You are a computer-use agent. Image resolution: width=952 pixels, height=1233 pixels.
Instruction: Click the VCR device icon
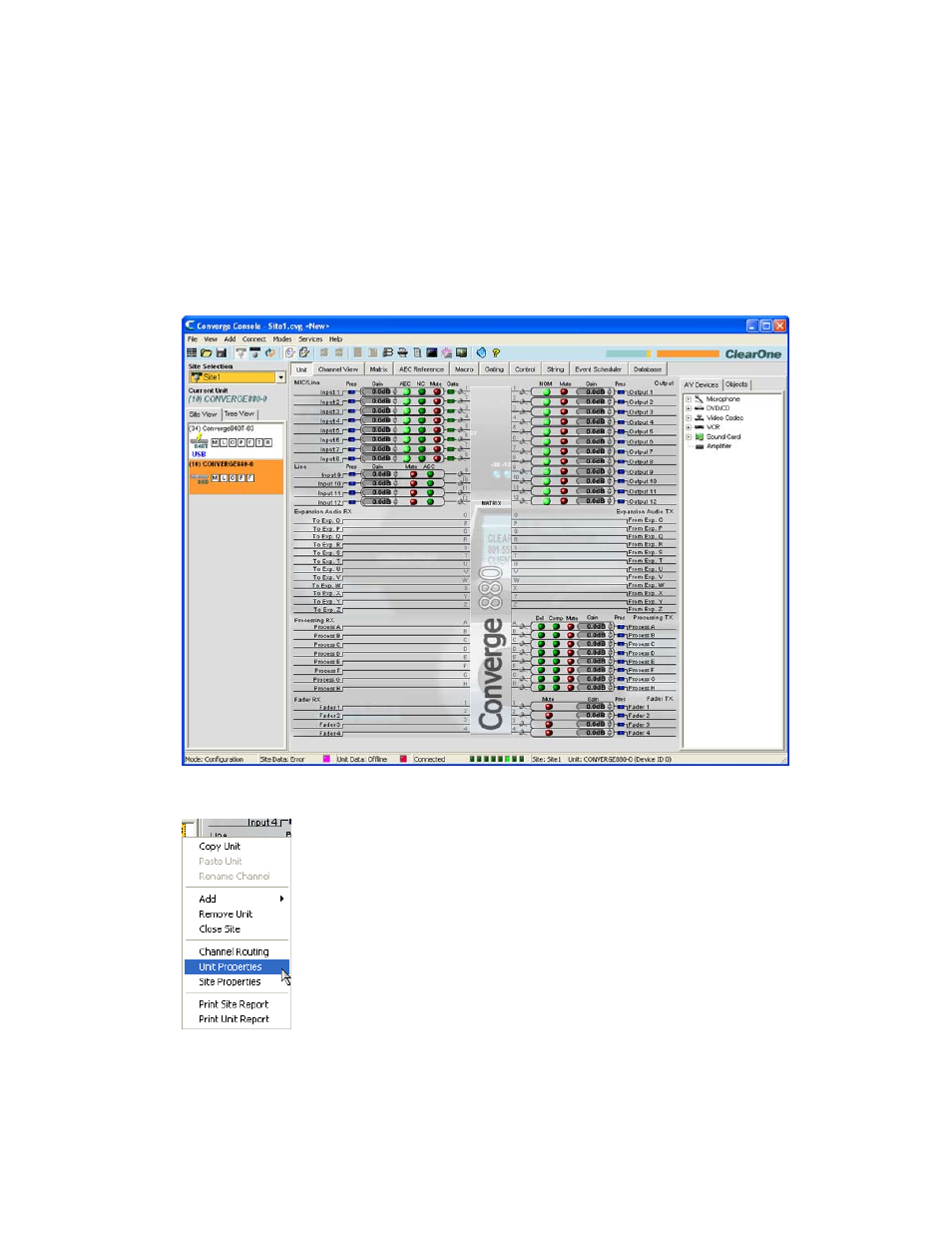pyautogui.click(x=699, y=427)
